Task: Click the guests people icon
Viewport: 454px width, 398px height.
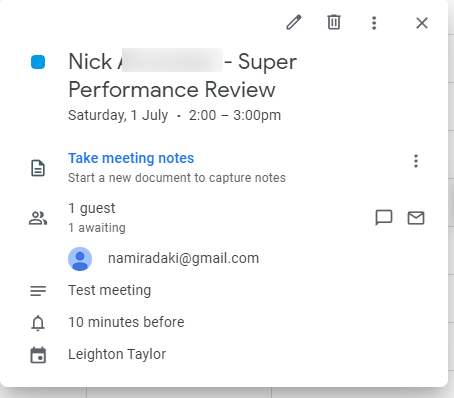Action: point(38,218)
